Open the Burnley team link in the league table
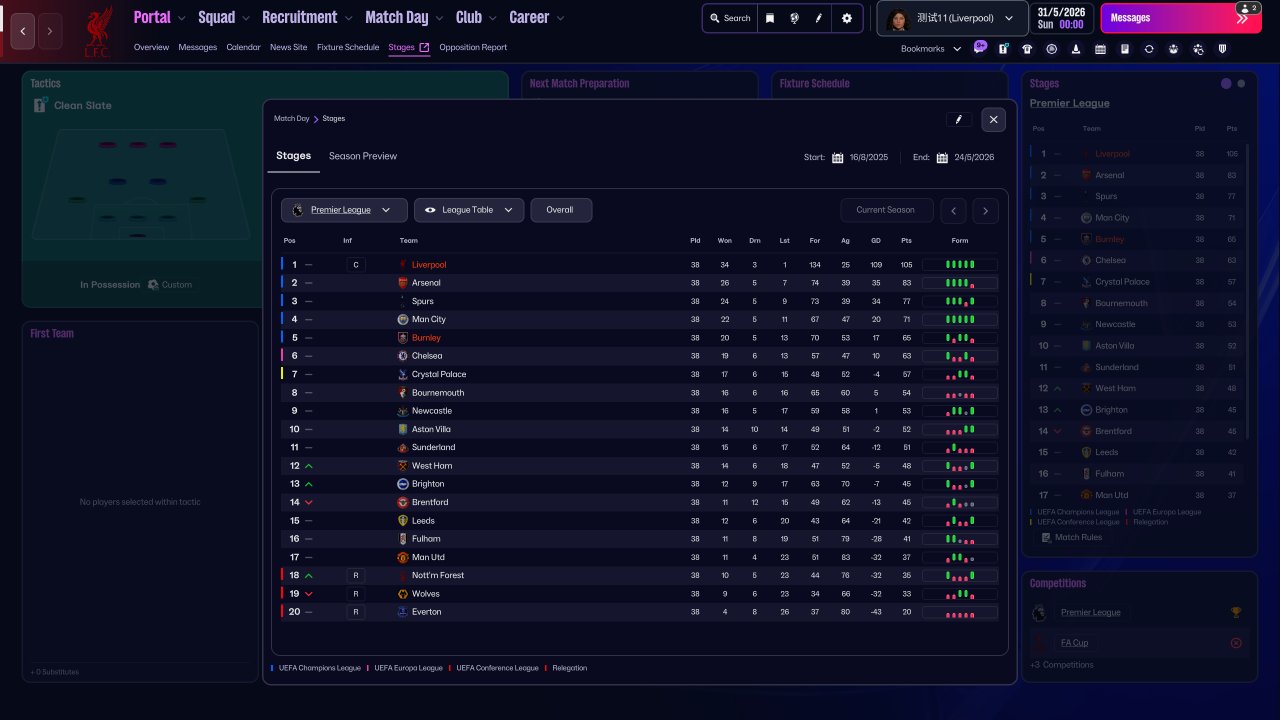This screenshot has width=1280, height=720. (x=426, y=338)
